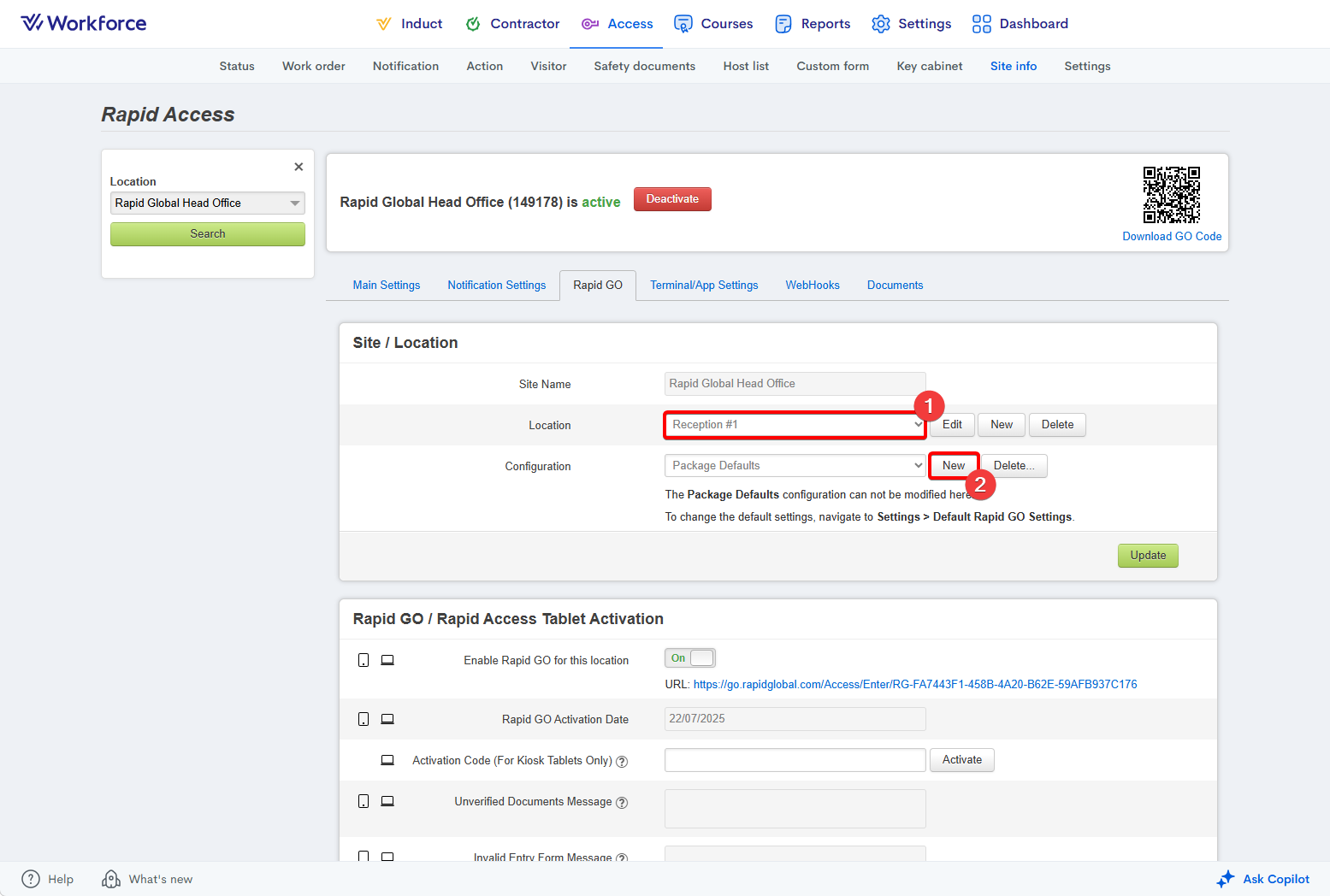Image resolution: width=1330 pixels, height=896 pixels.
Task: Open the Reception #1 location dropdown
Action: tap(795, 425)
